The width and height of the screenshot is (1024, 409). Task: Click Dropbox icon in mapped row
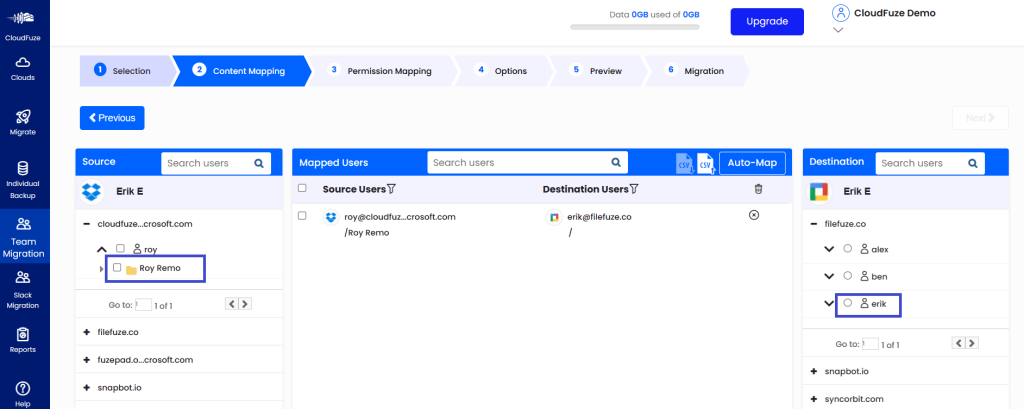(x=331, y=218)
